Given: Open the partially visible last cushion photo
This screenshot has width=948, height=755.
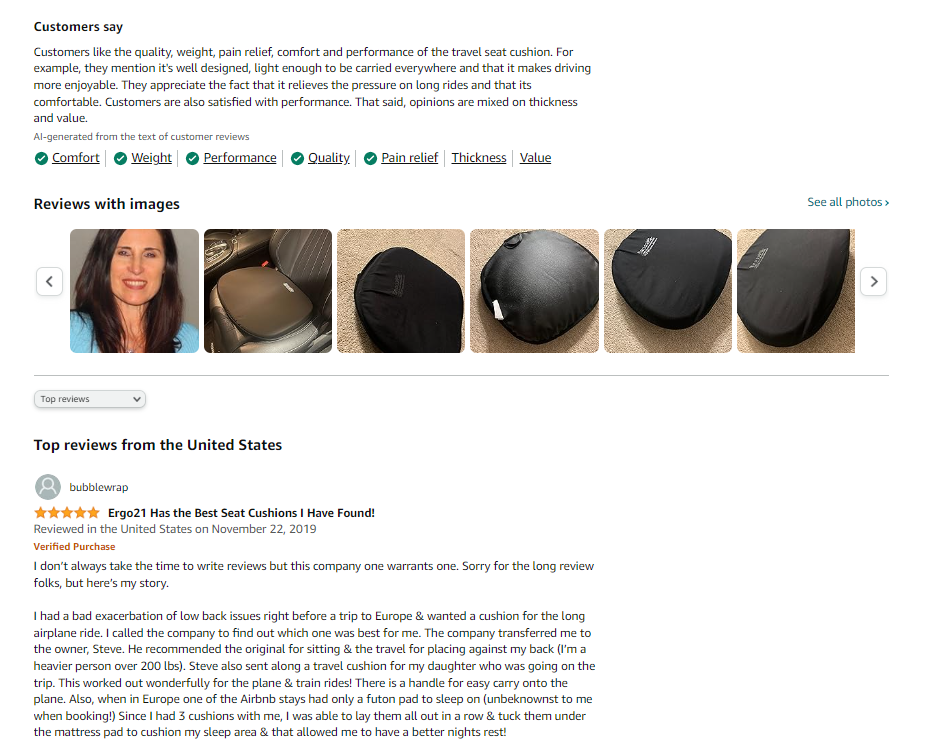Looking at the screenshot, I should point(796,291).
